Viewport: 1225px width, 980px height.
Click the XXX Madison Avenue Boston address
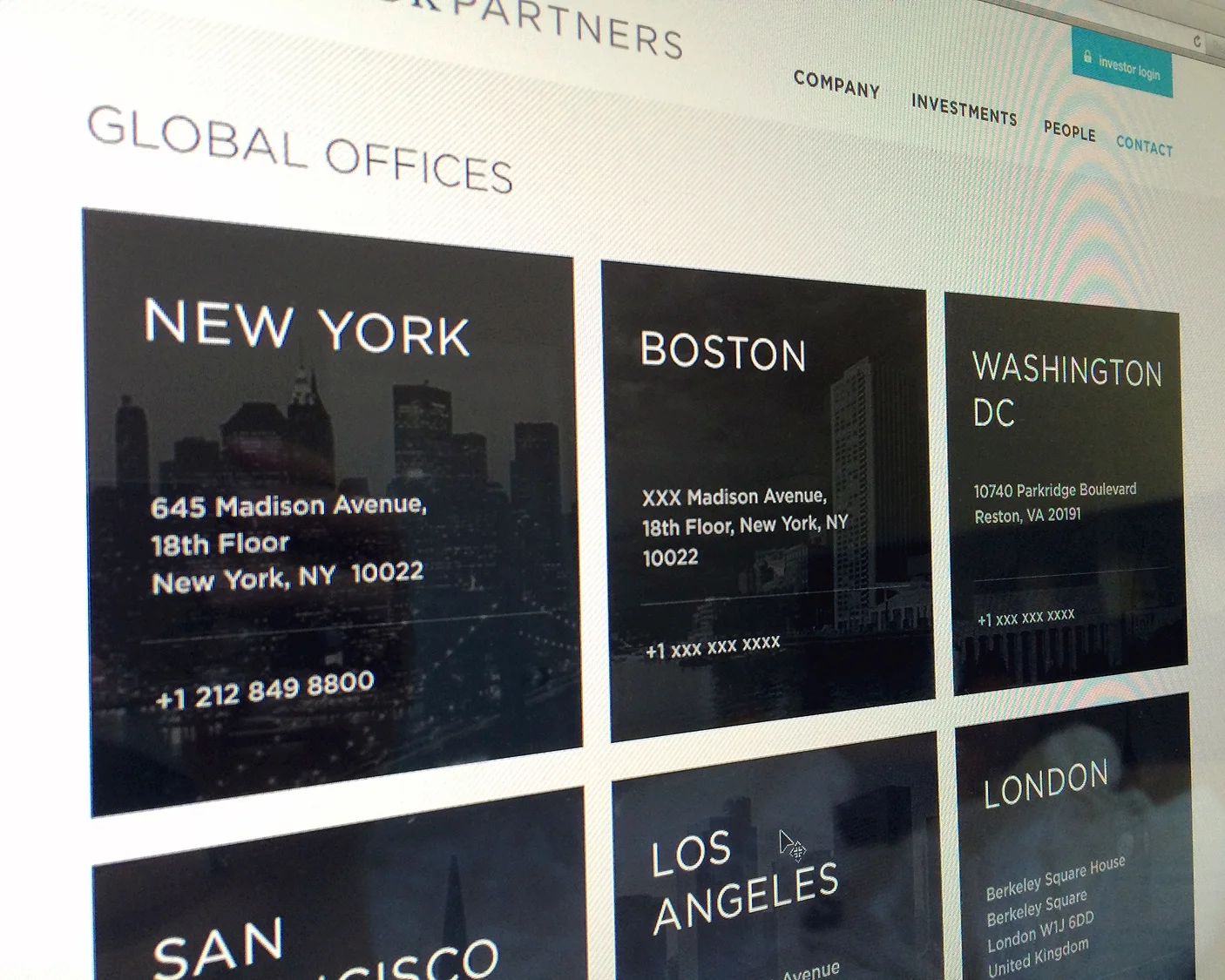[x=745, y=526]
